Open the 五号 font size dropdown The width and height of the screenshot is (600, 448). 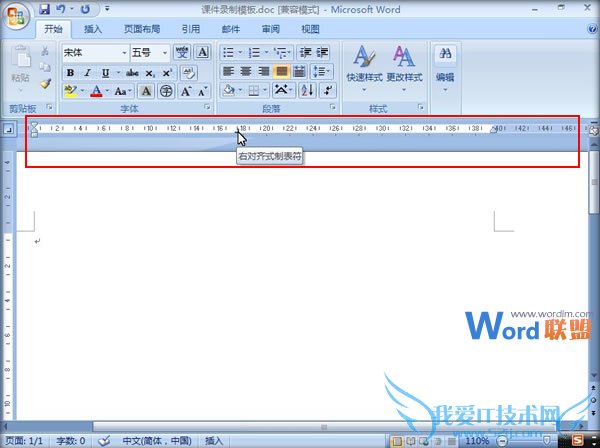click(165, 53)
